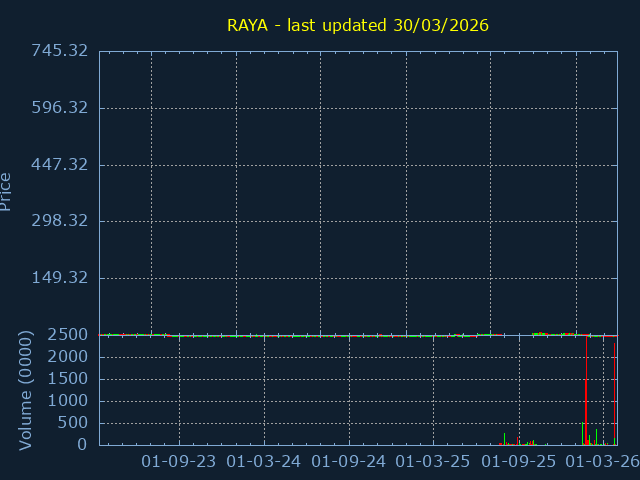640x480 pixels.
Task: Pick the 01-03-25 date label
Action: pyautogui.click(x=433, y=462)
